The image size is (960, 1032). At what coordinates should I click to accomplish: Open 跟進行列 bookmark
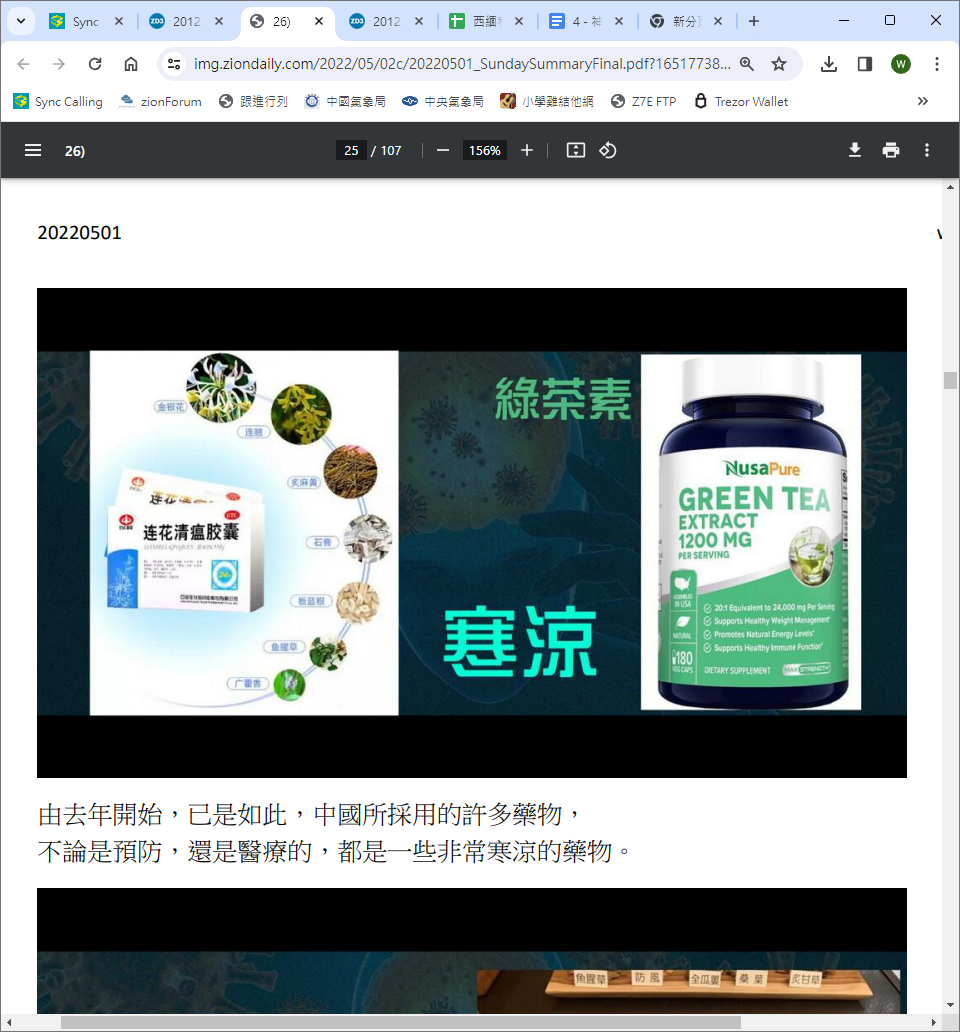pos(253,101)
